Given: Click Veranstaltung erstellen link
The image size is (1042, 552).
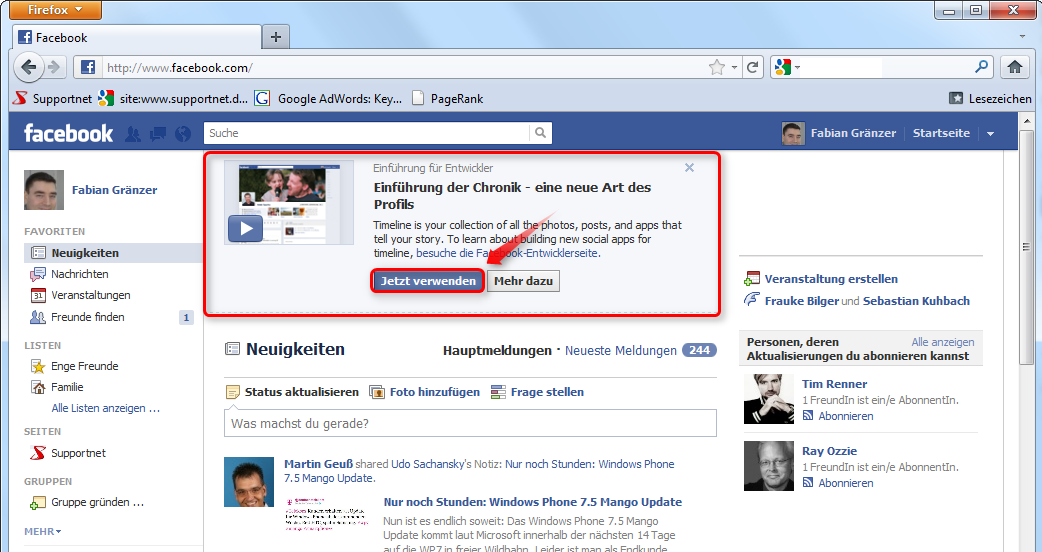Looking at the screenshot, I should (831, 279).
